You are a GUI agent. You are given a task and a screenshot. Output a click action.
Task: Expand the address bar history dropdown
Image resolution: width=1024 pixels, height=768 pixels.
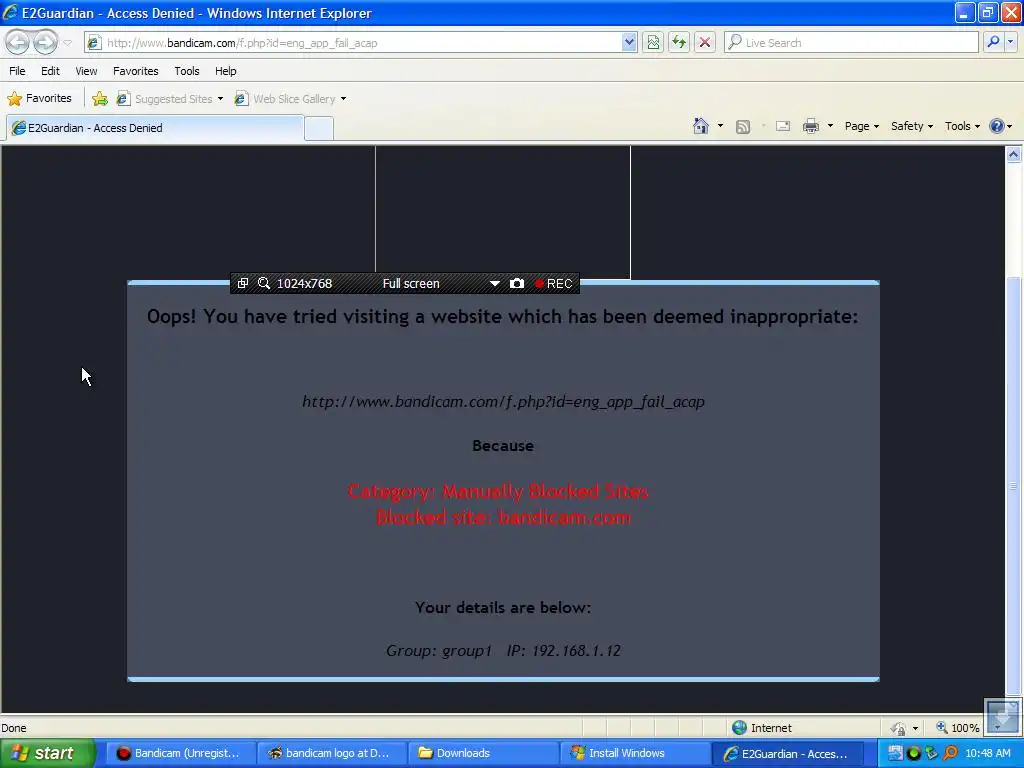coord(629,42)
